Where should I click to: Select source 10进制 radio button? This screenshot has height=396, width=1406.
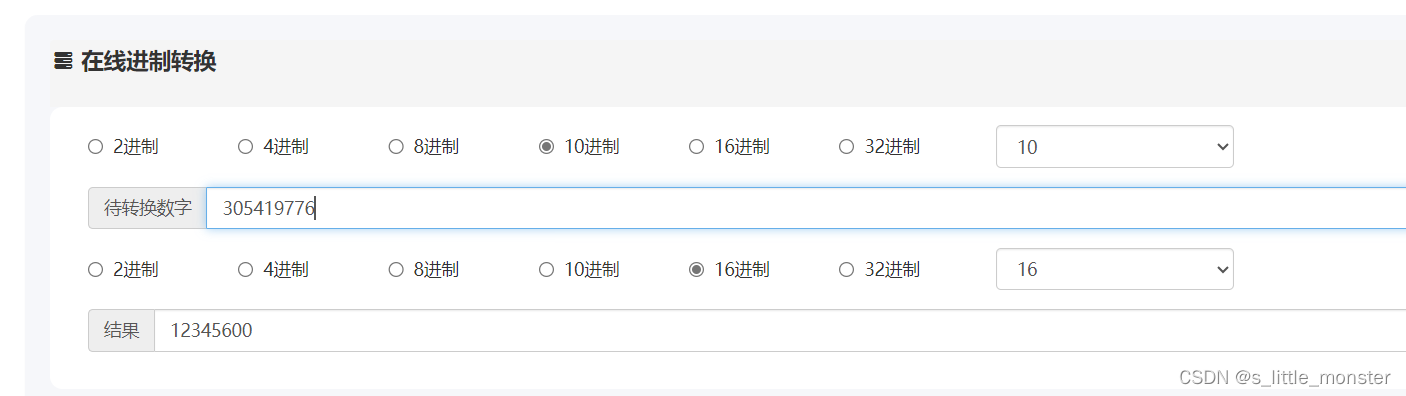(547, 147)
